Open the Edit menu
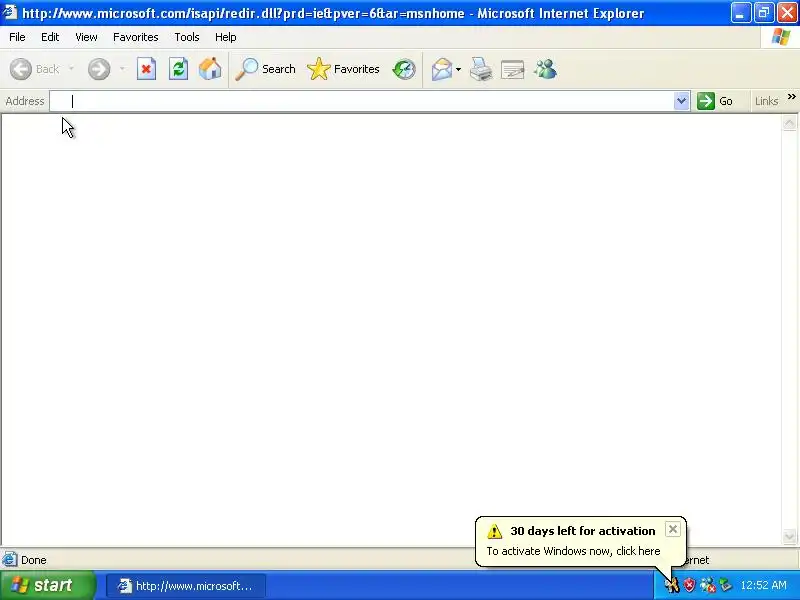 [x=50, y=37]
